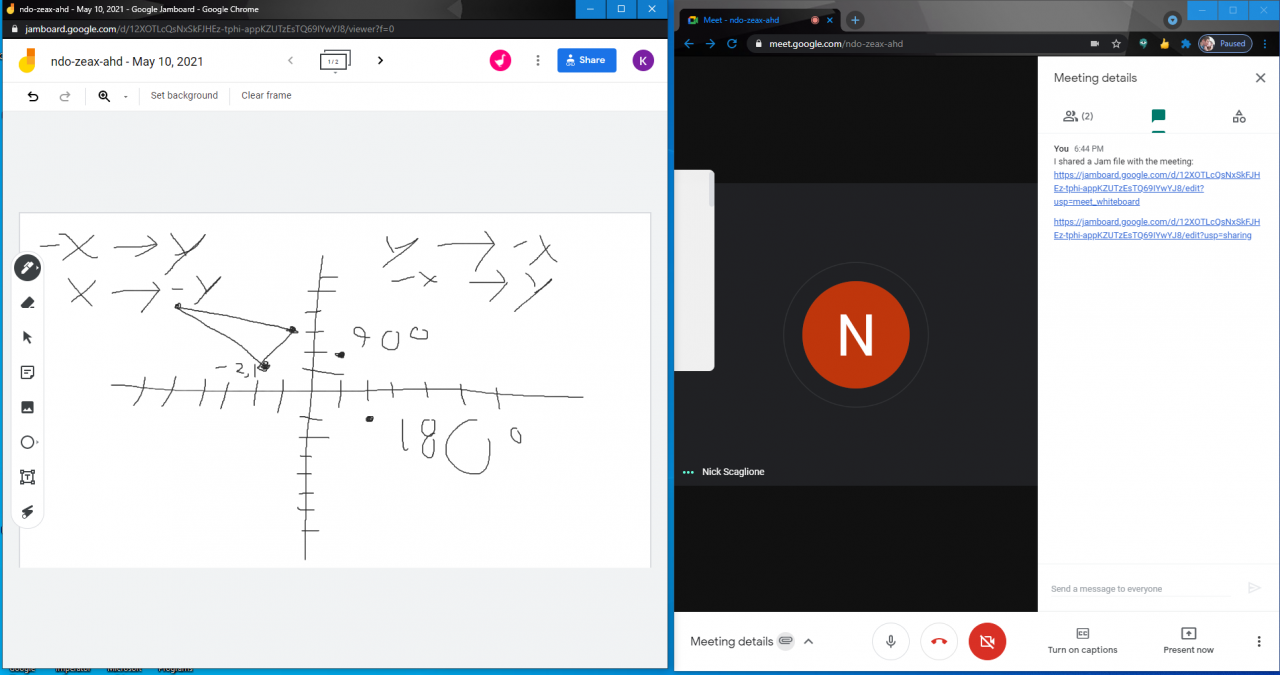The image size is (1280, 675).
Task: Pick the Circle shape tool in Jamboard
Action: [28, 442]
